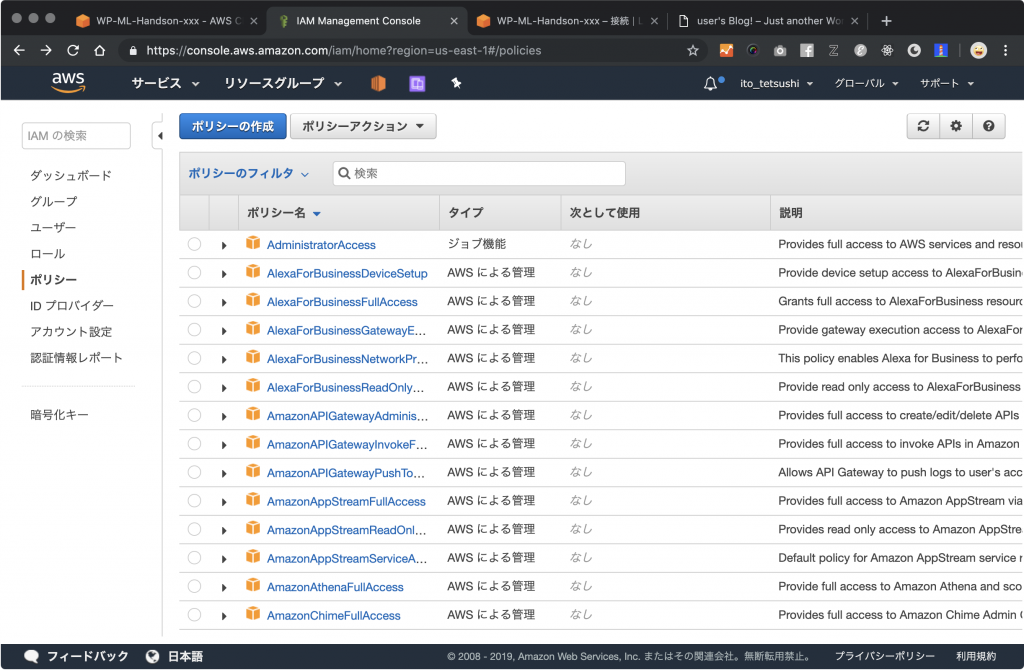Click the camera extension icon
This screenshot has width=1024, height=670.
coord(780,50)
